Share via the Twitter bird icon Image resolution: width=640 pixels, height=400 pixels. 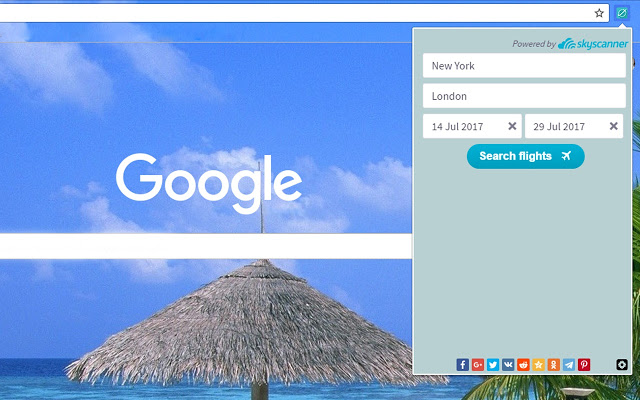(x=493, y=364)
